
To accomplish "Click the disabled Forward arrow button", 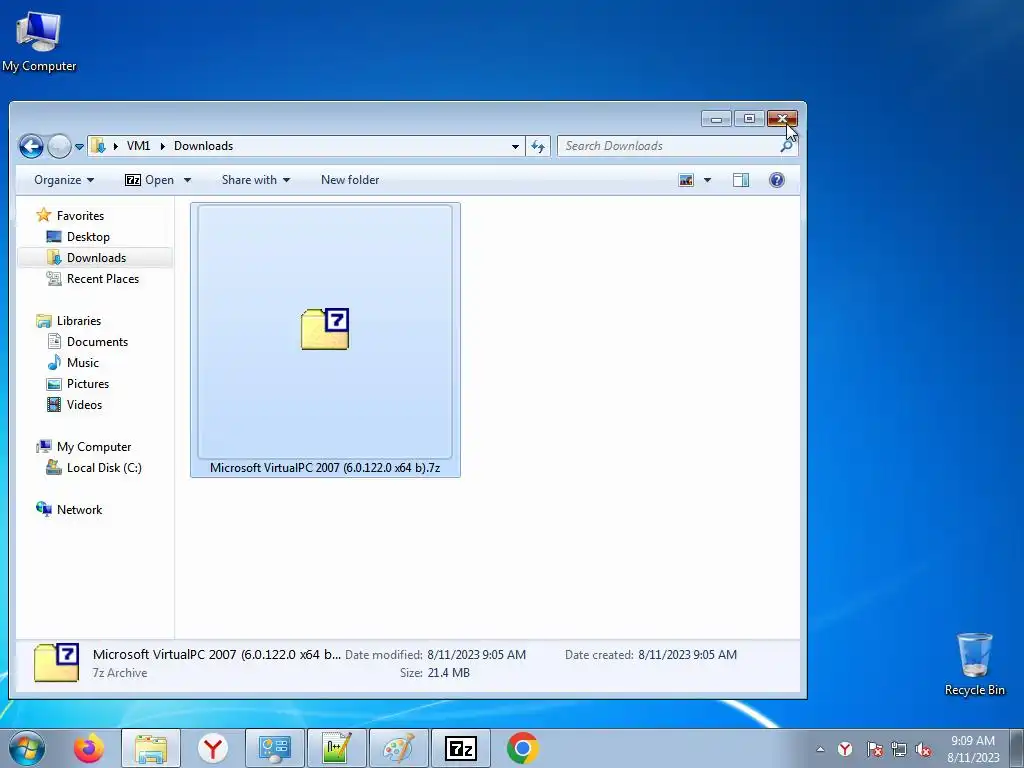I will [x=59, y=146].
